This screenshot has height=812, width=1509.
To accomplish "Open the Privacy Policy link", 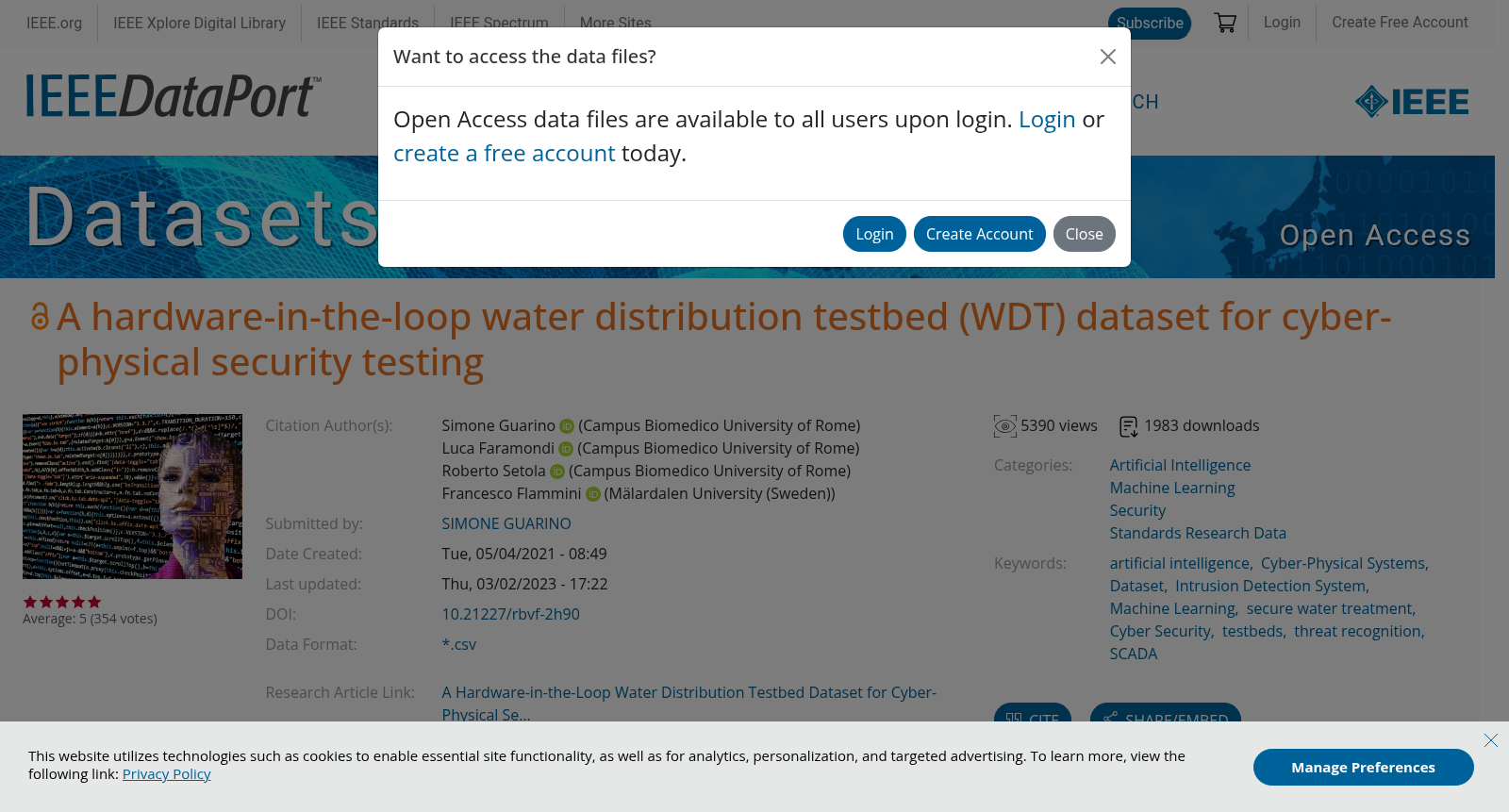I will 166,774.
